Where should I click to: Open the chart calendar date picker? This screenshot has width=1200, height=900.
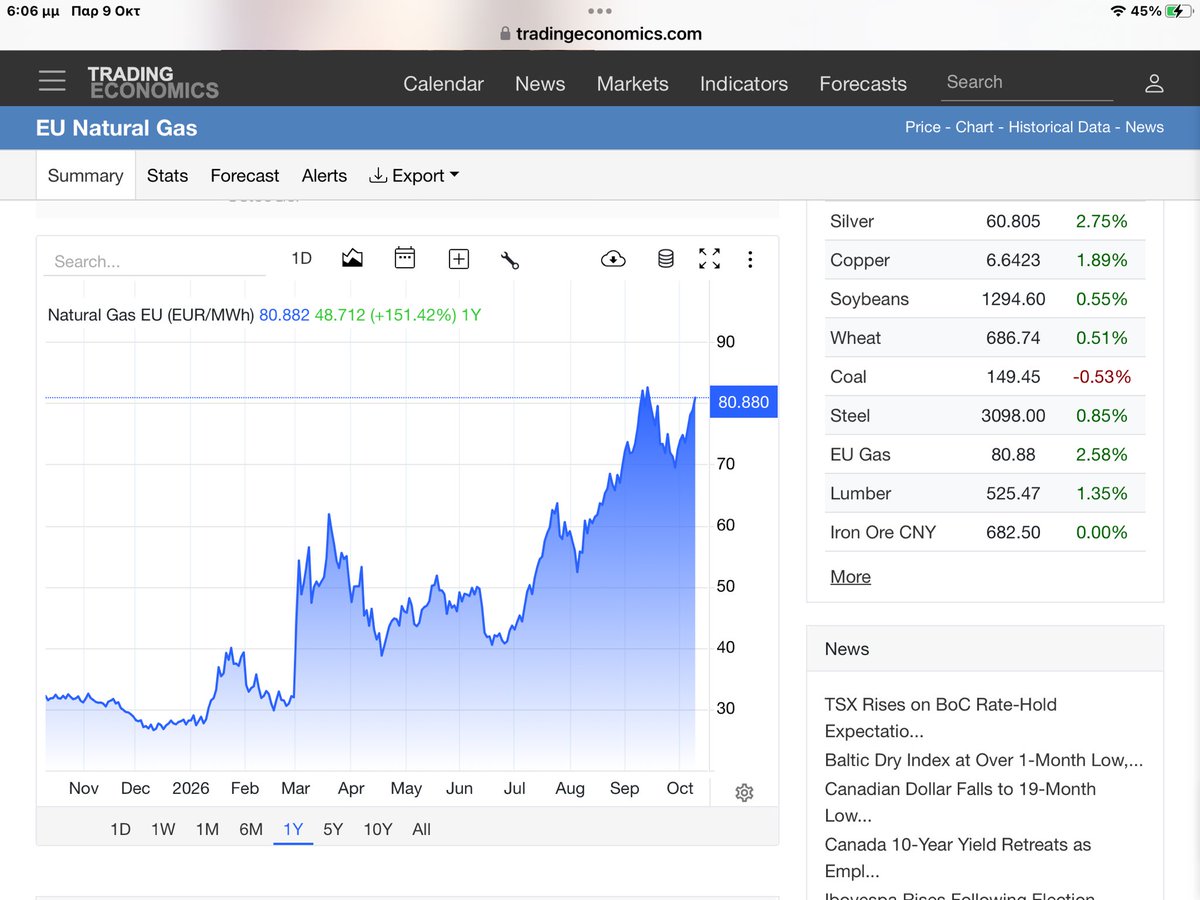[405, 259]
